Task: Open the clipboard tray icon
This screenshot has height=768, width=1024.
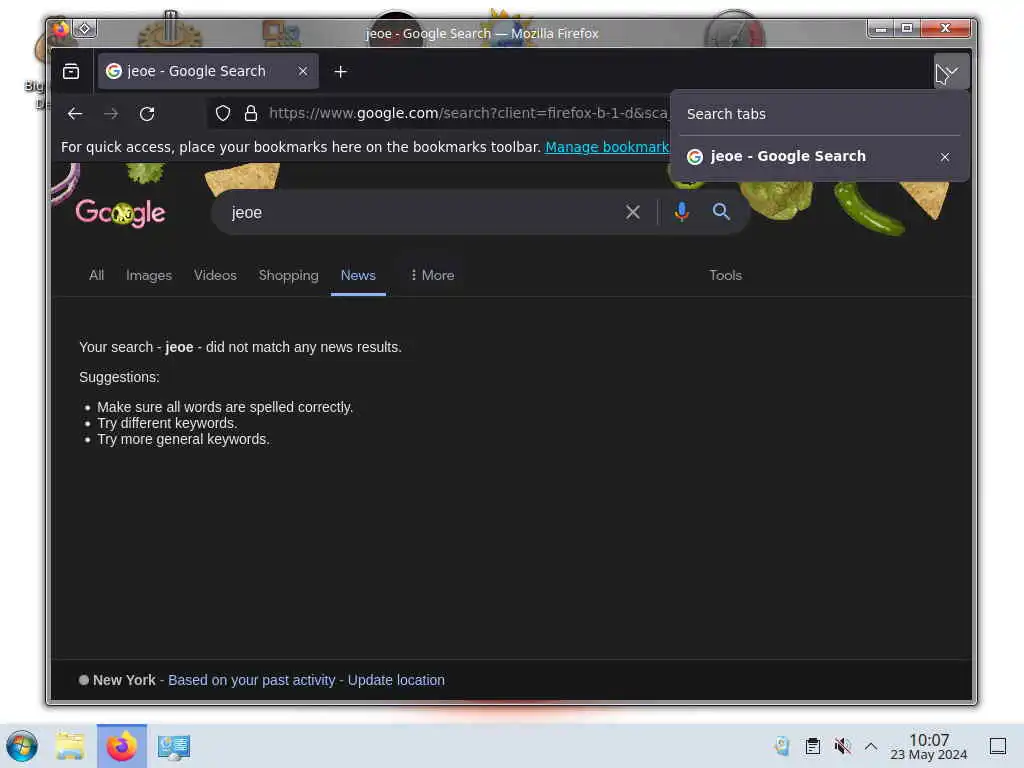Action: pos(812,746)
